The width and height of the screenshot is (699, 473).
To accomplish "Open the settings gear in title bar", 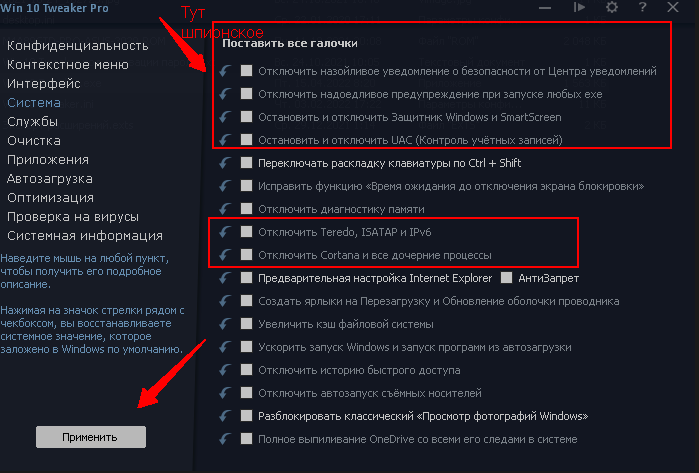I will tap(612, 7).
